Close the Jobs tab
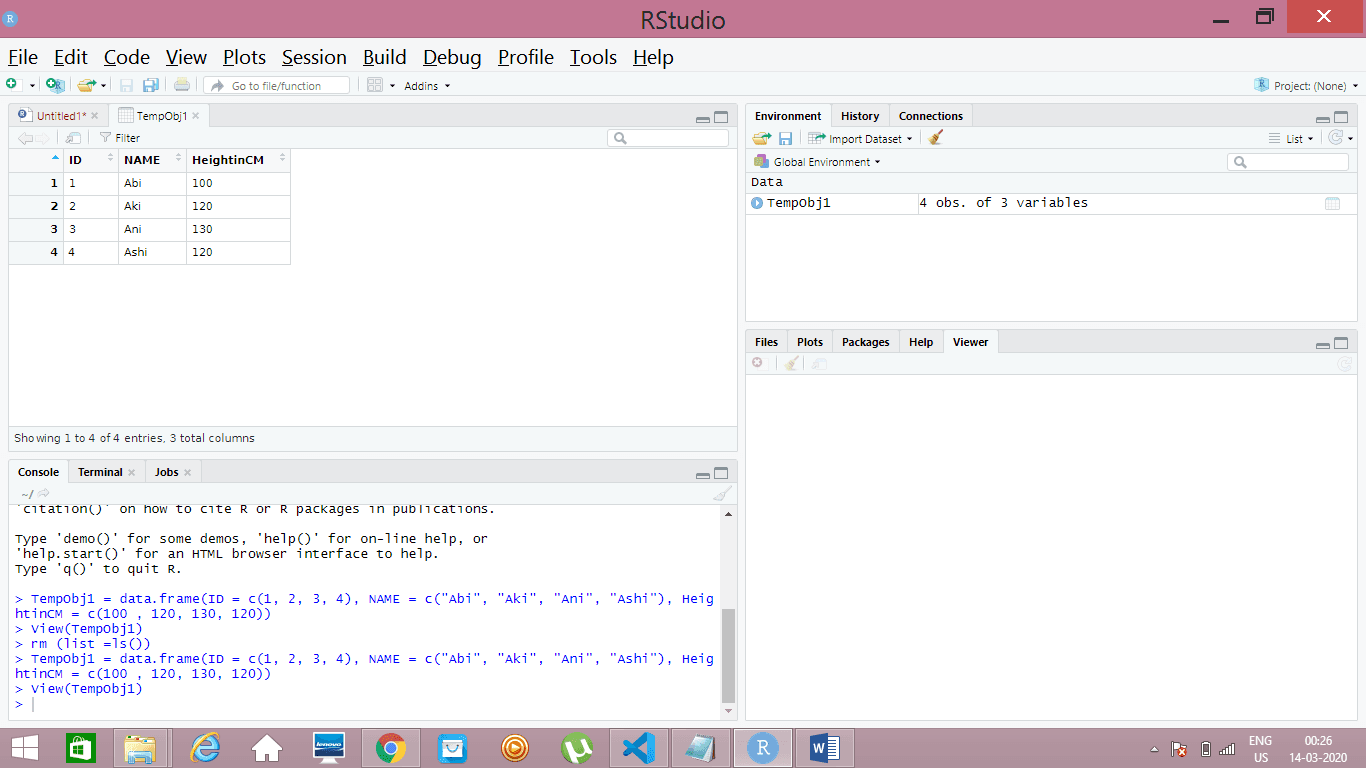1366x768 pixels. coord(187,473)
